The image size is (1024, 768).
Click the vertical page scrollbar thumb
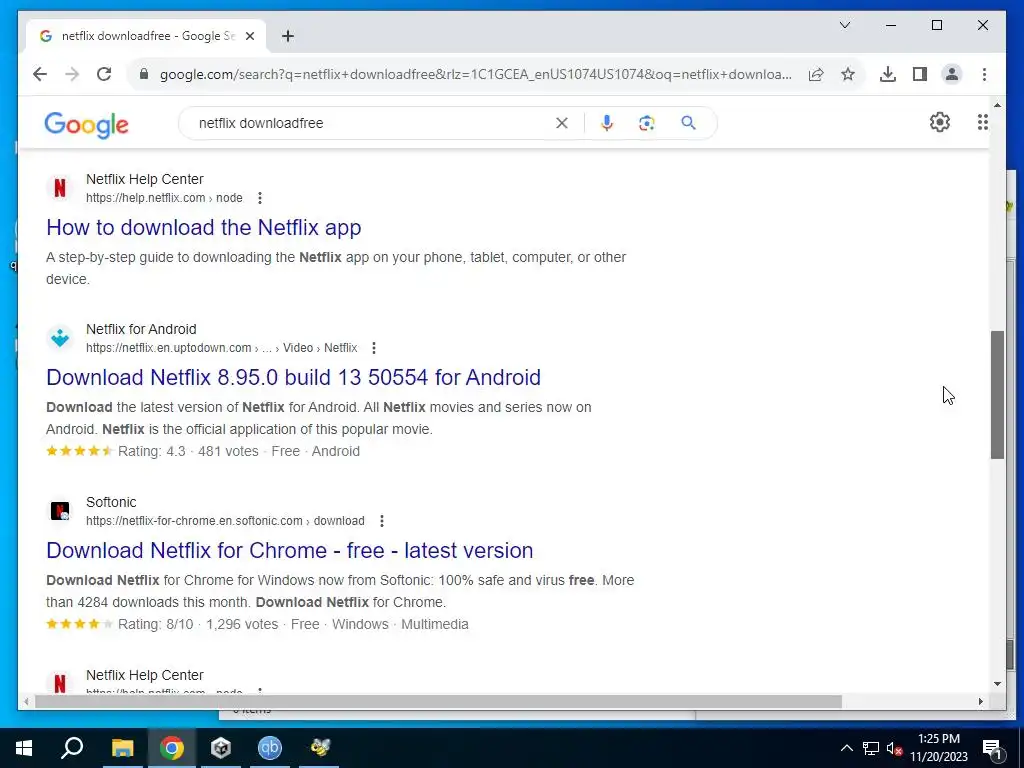[997, 394]
